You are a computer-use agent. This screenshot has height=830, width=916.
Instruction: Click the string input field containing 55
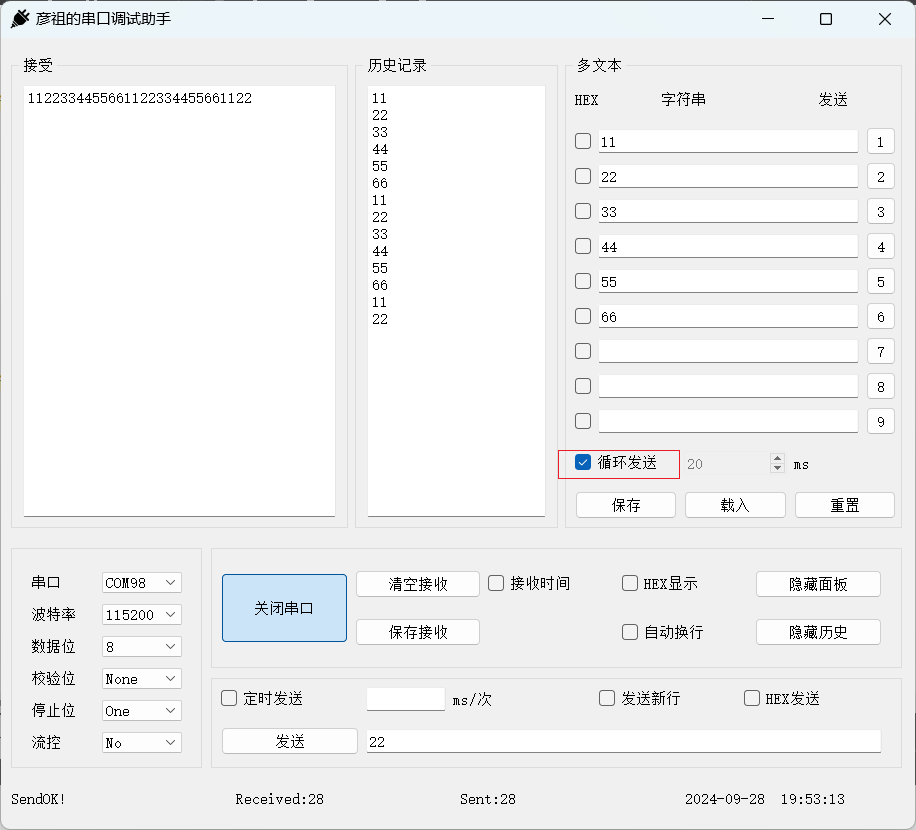click(x=728, y=282)
